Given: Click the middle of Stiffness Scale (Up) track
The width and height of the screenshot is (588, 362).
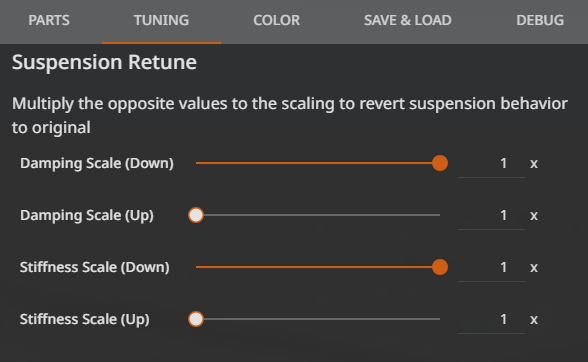Looking at the screenshot, I should [x=318, y=319].
